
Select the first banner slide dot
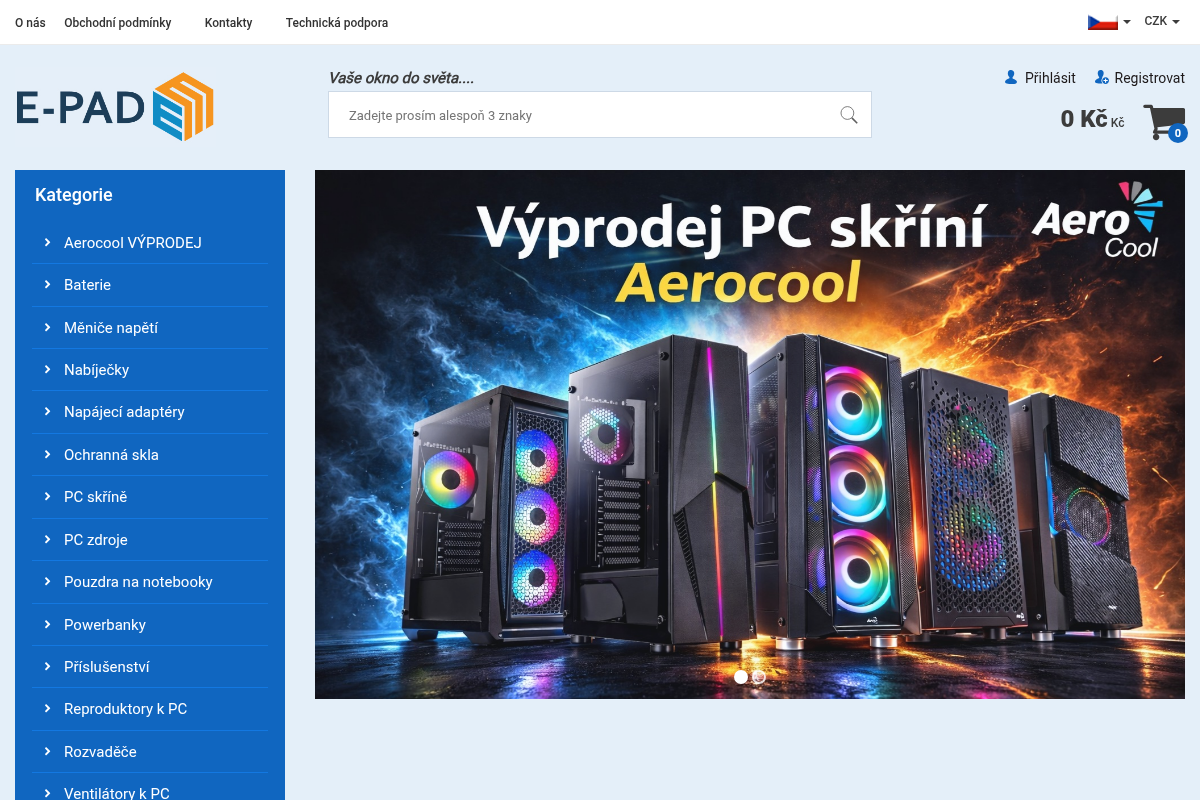pos(741,677)
